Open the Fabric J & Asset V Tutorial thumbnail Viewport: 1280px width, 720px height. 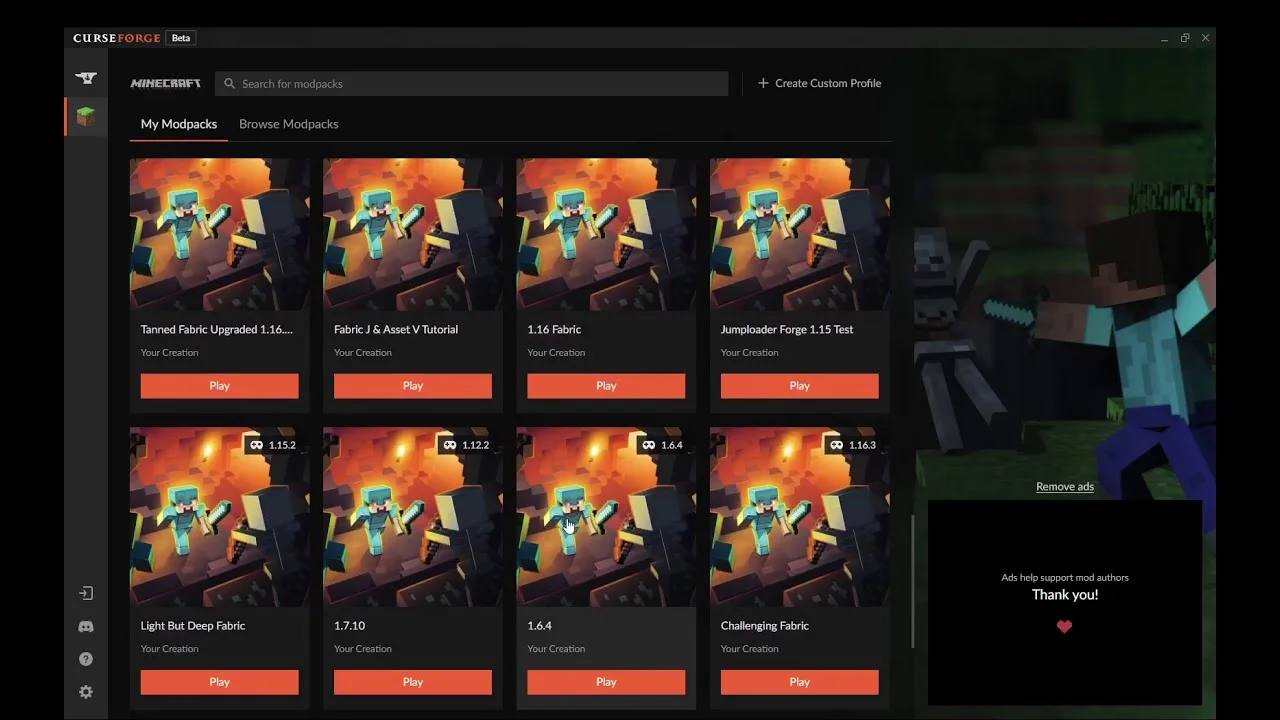[413, 234]
